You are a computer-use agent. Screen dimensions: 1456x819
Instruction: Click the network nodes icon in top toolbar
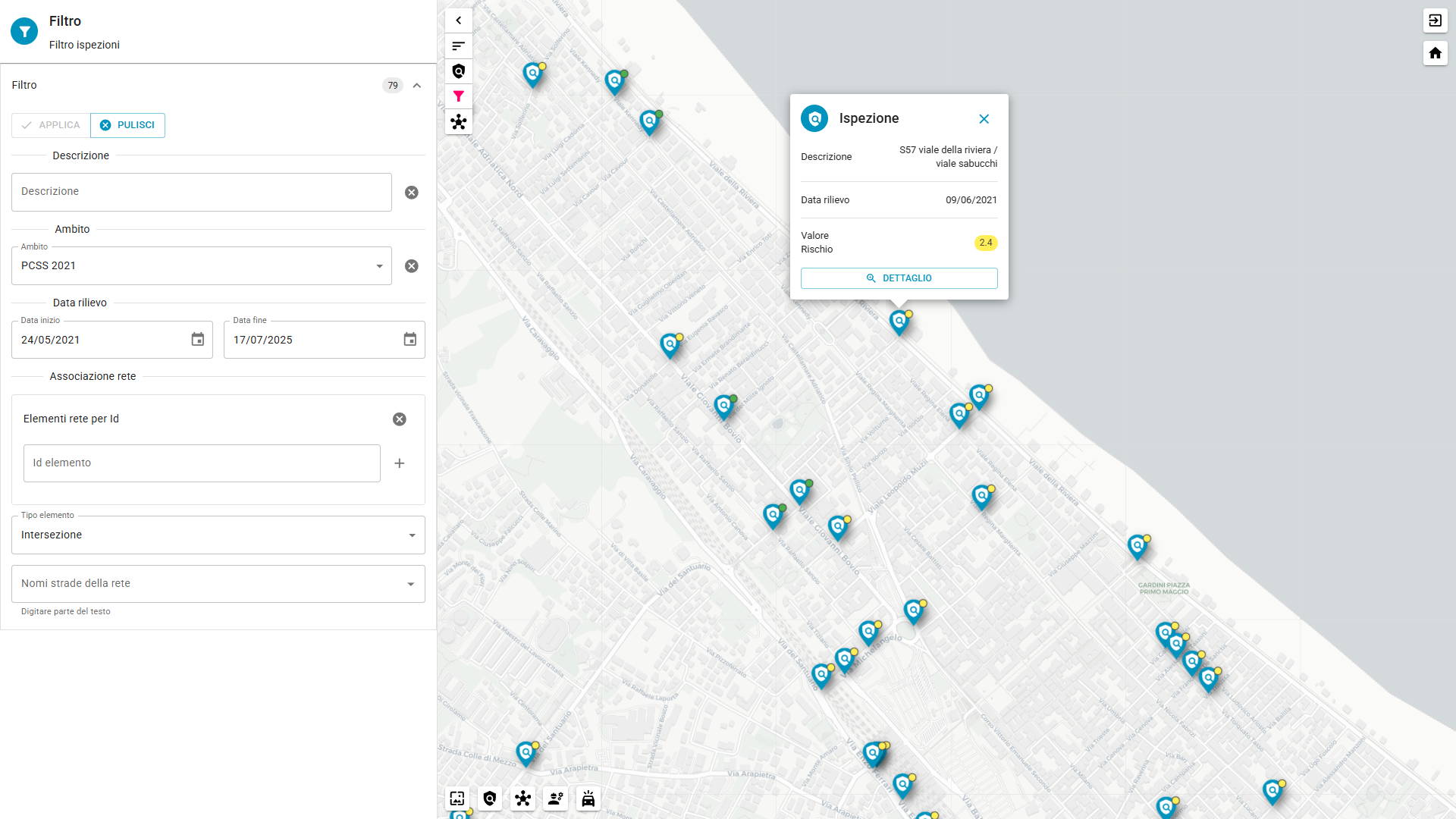(x=458, y=122)
